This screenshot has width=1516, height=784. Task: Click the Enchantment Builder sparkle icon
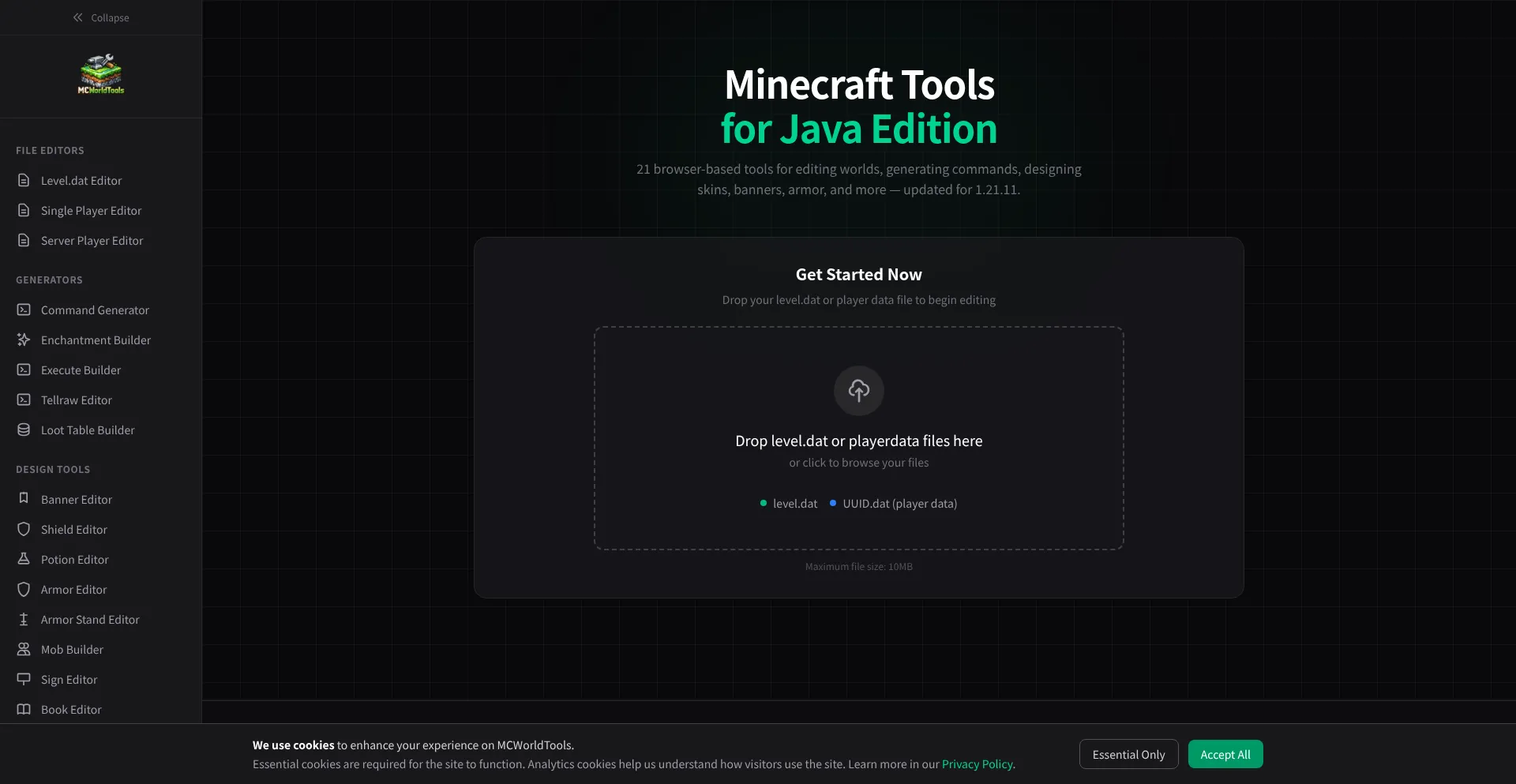tap(24, 340)
